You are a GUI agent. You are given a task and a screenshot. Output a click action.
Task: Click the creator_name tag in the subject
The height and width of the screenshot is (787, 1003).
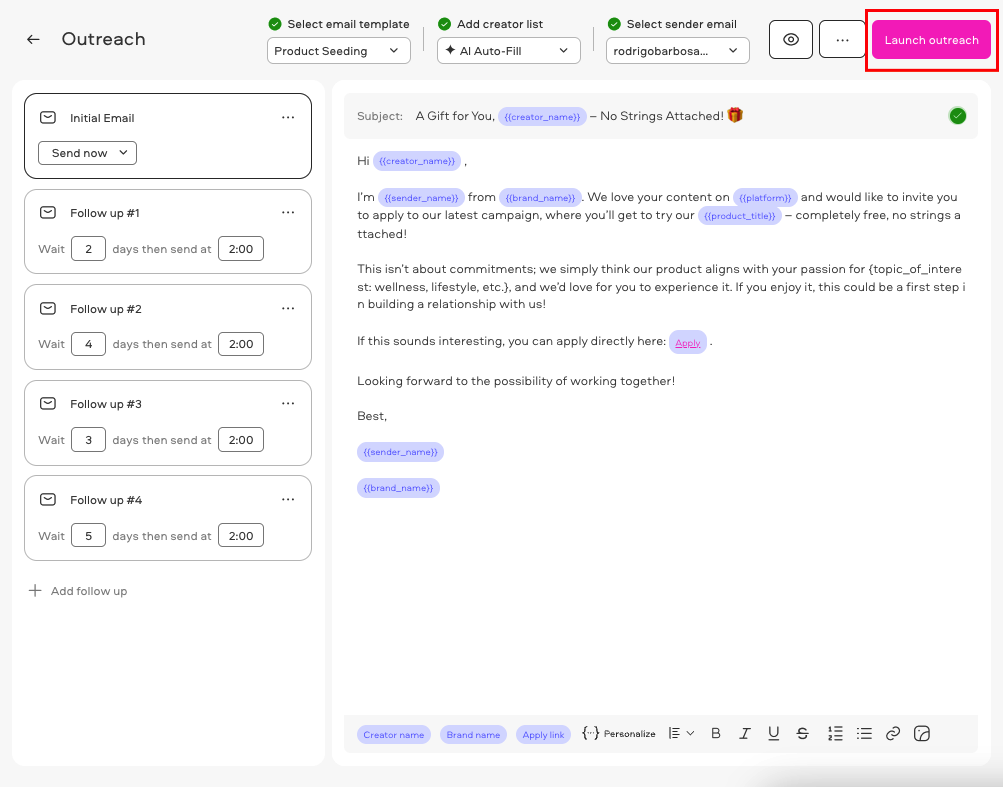[x=542, y=116]
